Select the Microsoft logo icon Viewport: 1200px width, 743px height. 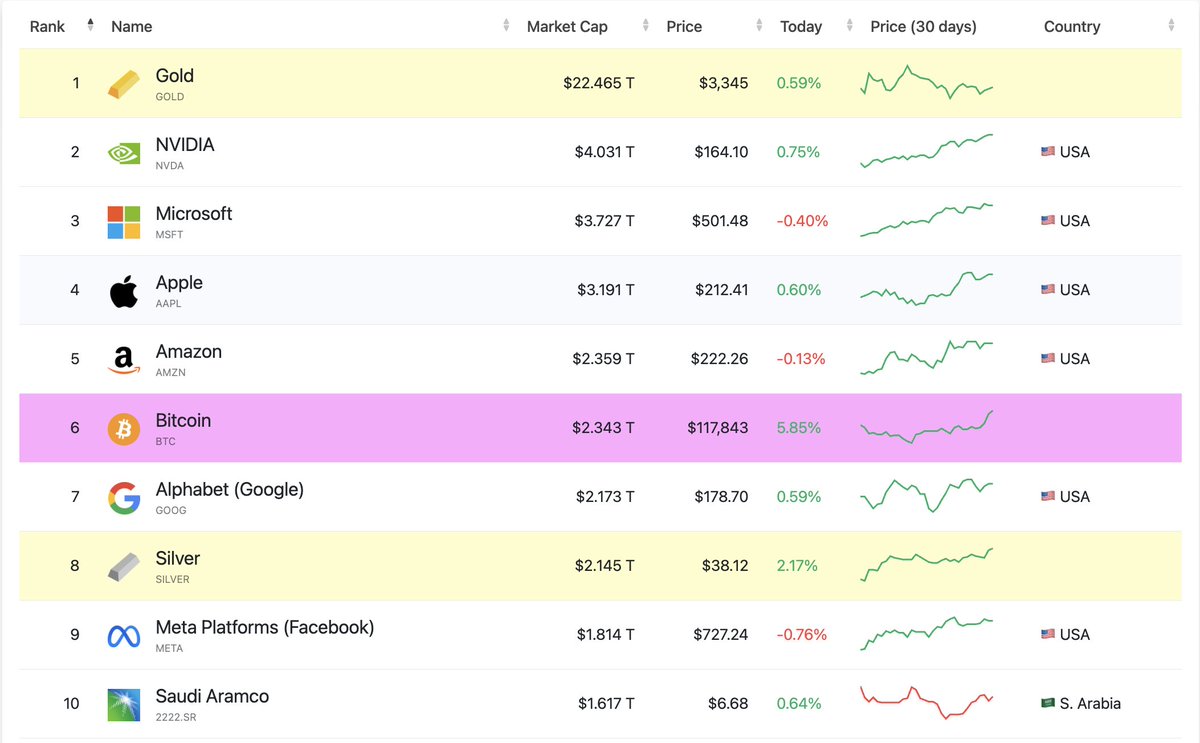tap(122, 220)
